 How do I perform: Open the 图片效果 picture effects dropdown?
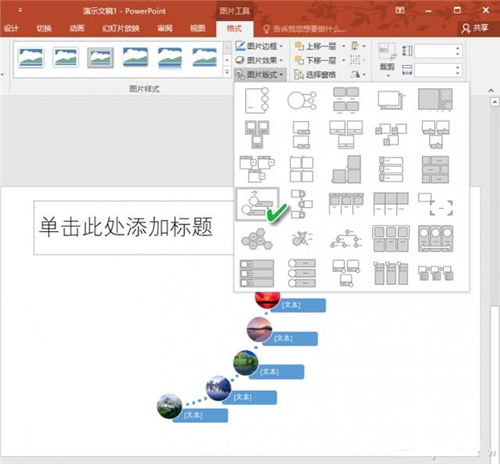pos(259,60)
